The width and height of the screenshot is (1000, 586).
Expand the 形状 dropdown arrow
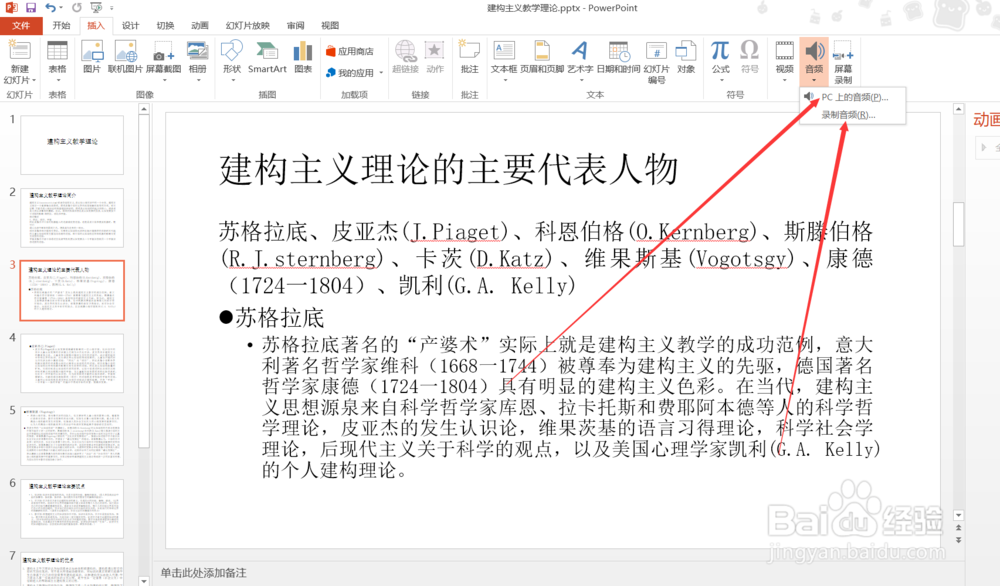click(233, 80)
